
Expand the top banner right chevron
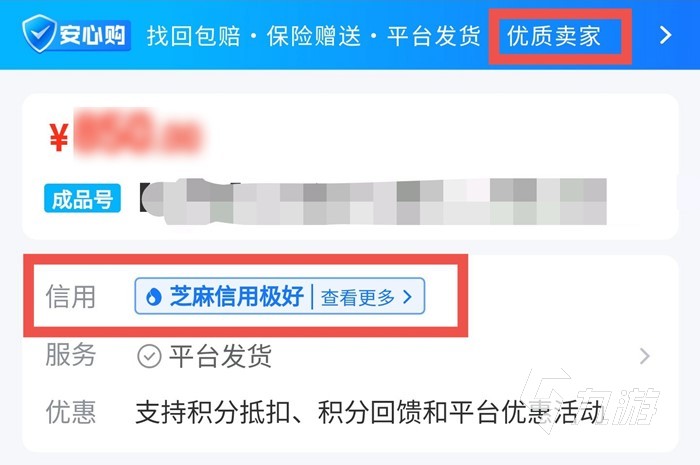pyautogui.click(x=665, y=35)
